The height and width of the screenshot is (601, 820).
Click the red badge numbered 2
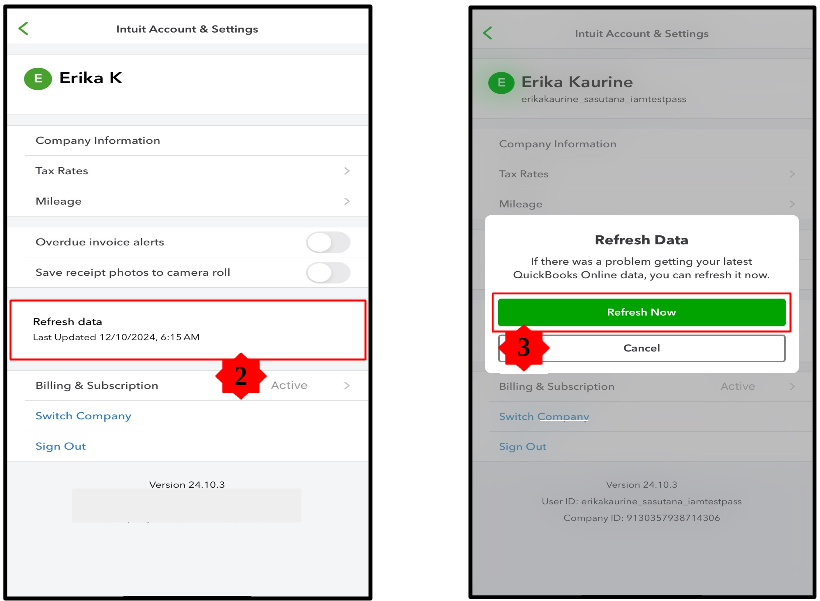tap(241, 376)
